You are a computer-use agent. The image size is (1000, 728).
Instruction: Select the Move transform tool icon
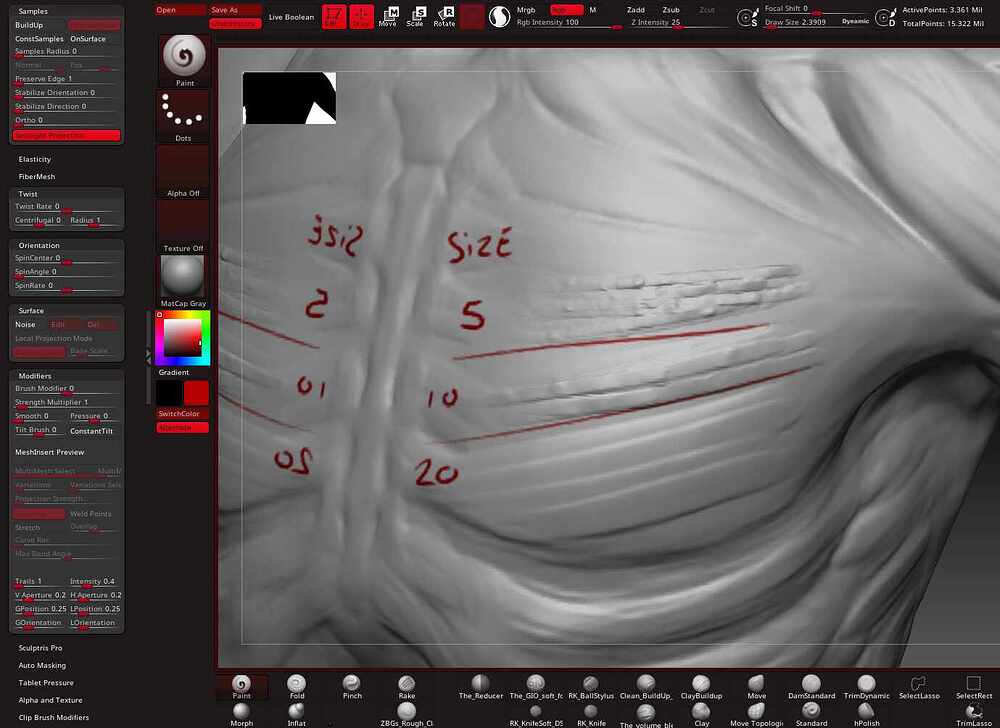pos(388,17)
